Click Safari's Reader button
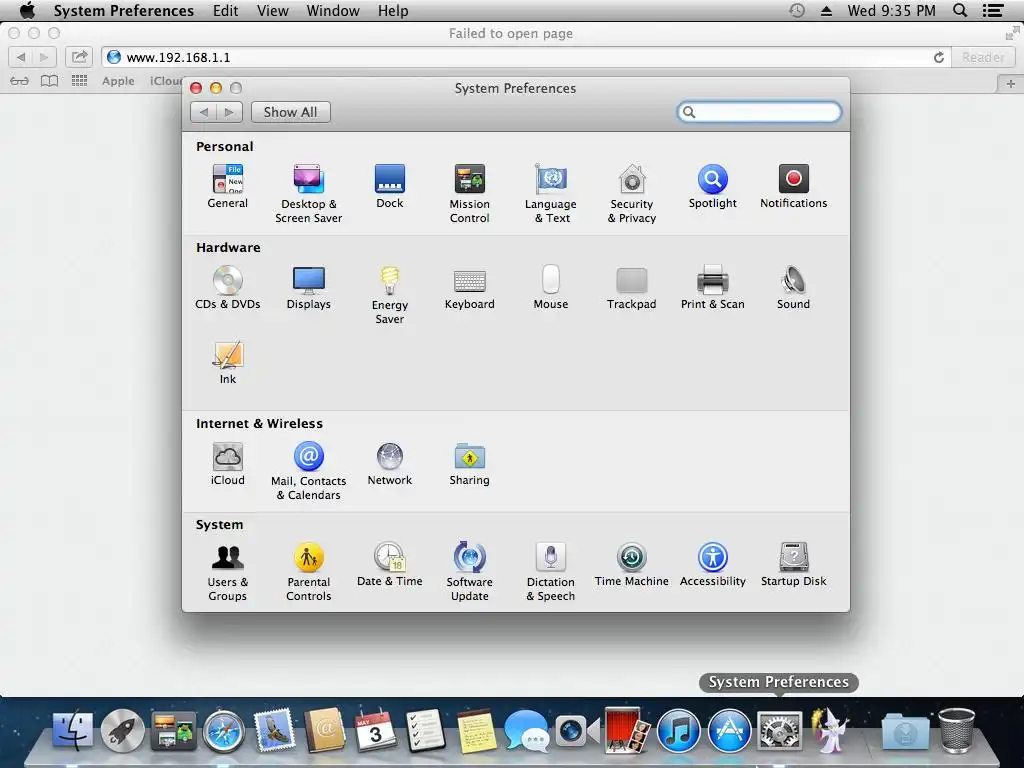 tap(983, 57)
